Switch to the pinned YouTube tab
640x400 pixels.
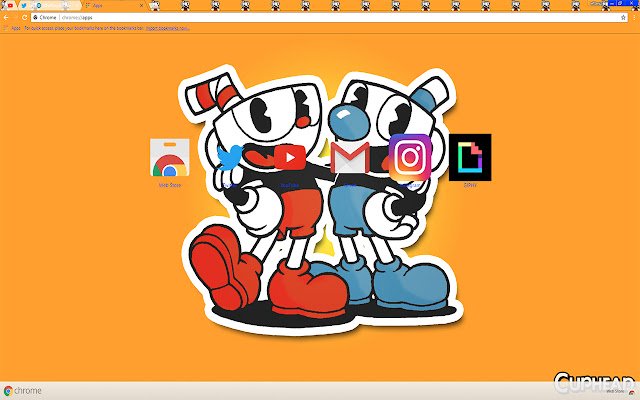(10, 5)
